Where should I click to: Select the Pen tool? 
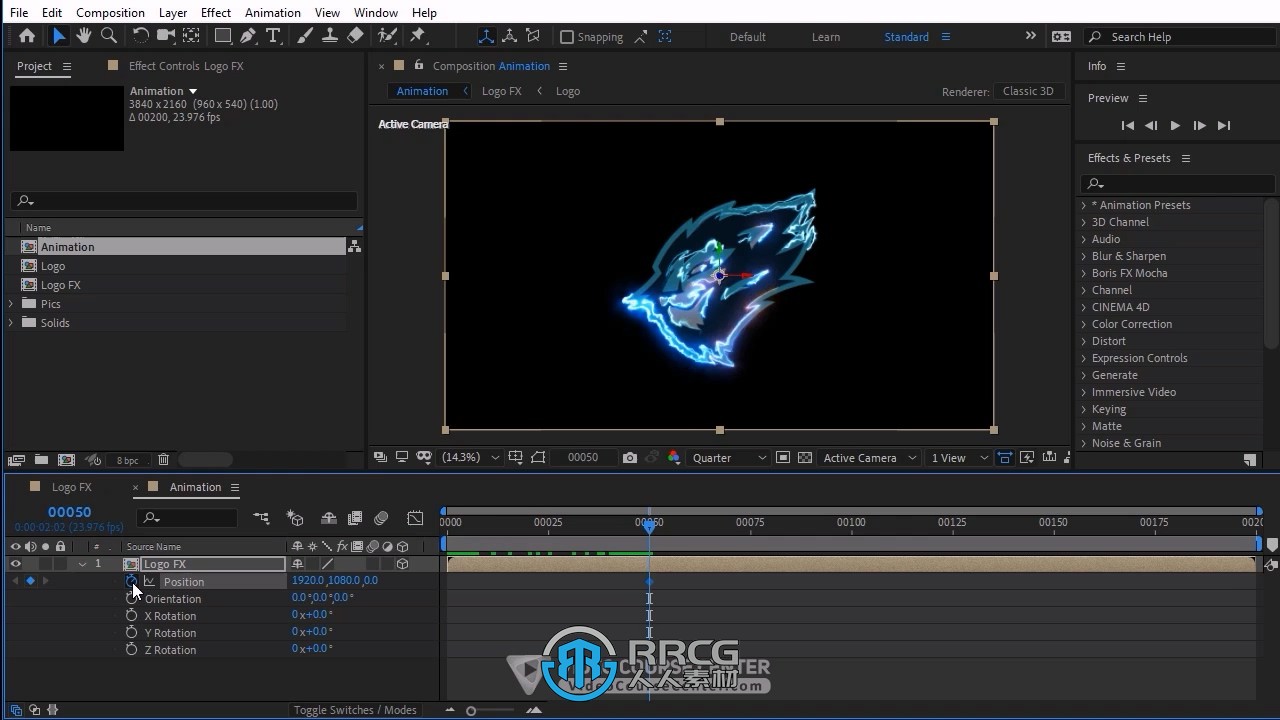pos(247,36)
